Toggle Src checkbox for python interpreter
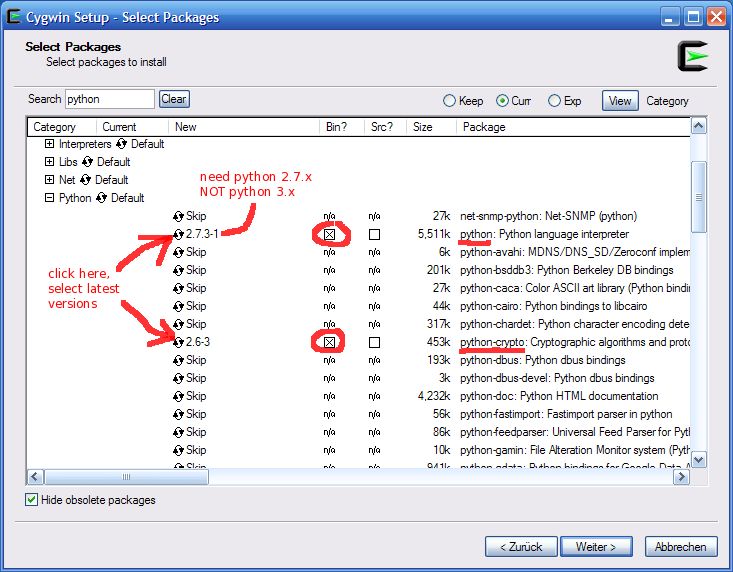733x572 pixels. coord(374,235)
